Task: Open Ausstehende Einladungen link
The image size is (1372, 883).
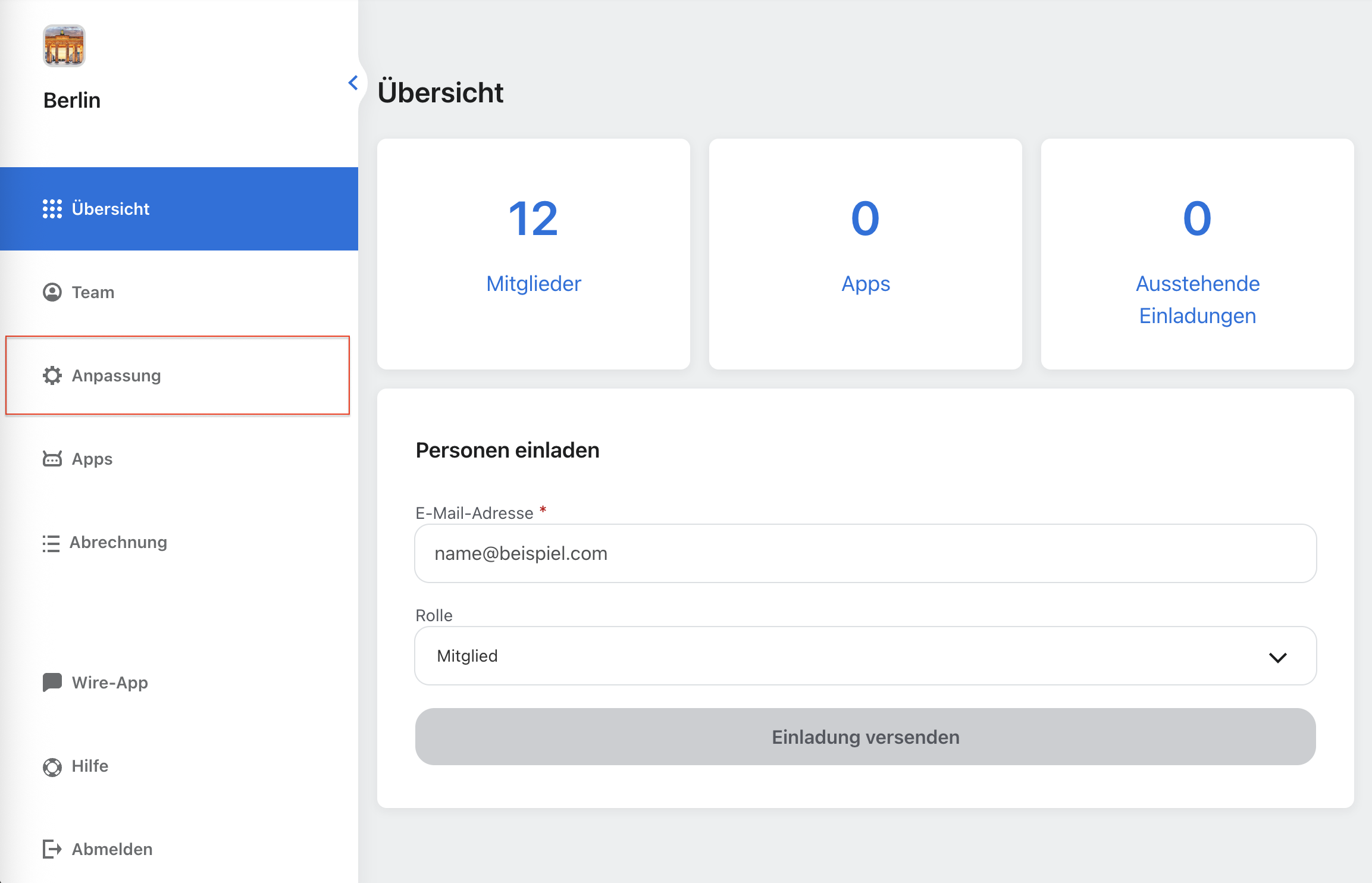Action: tap(1198, 300)
